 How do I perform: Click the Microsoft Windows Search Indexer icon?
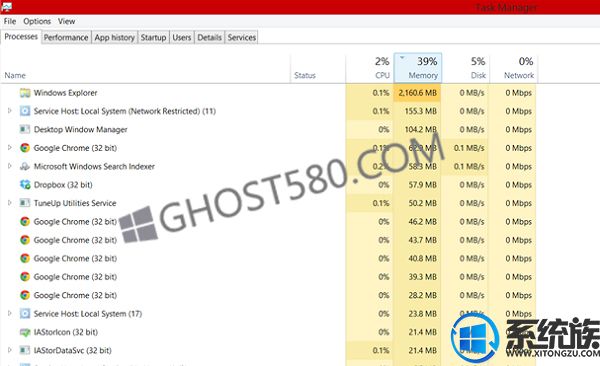[x=25, y=166]
